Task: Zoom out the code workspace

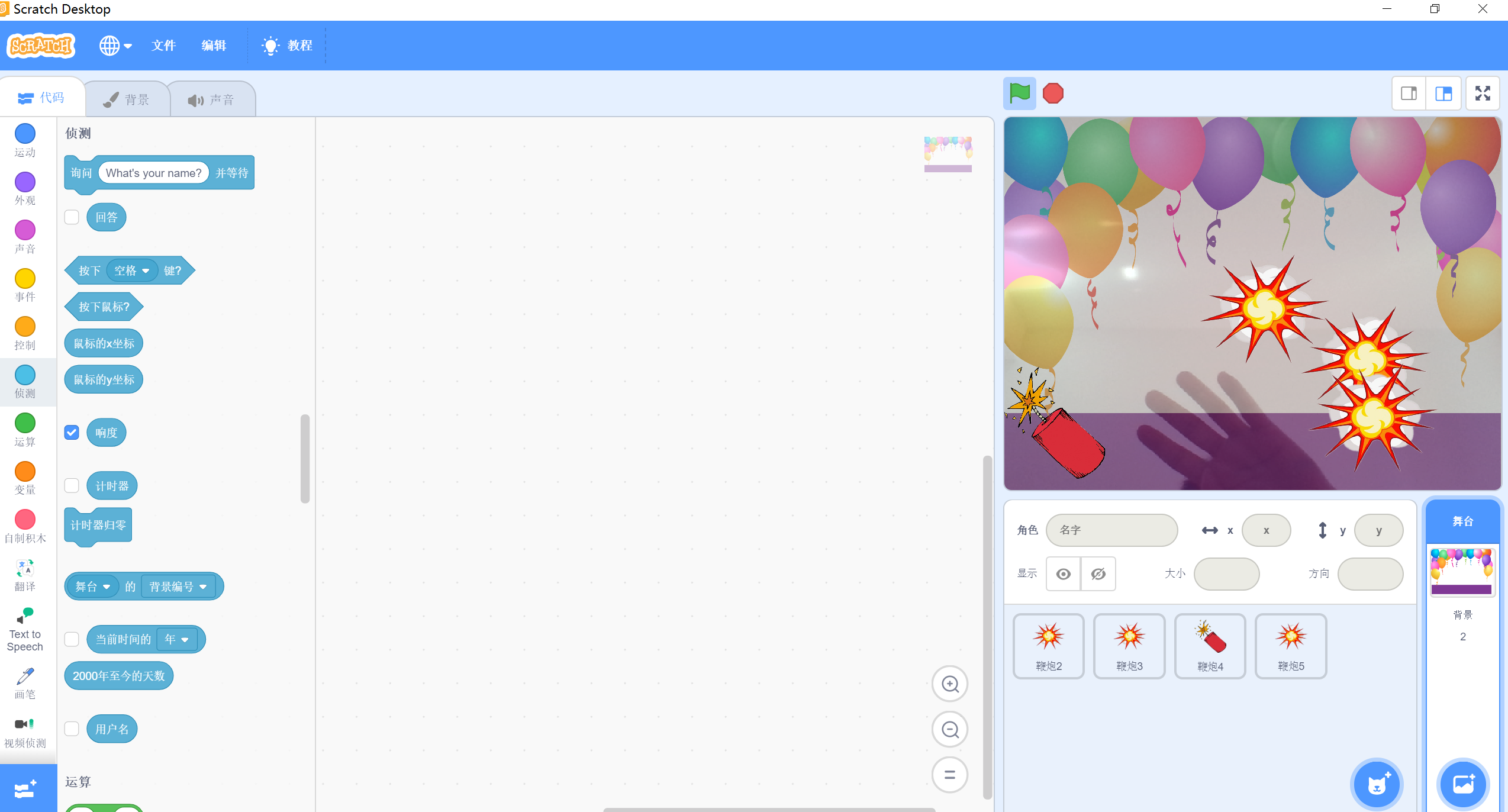Action: (x=950, y=730)
